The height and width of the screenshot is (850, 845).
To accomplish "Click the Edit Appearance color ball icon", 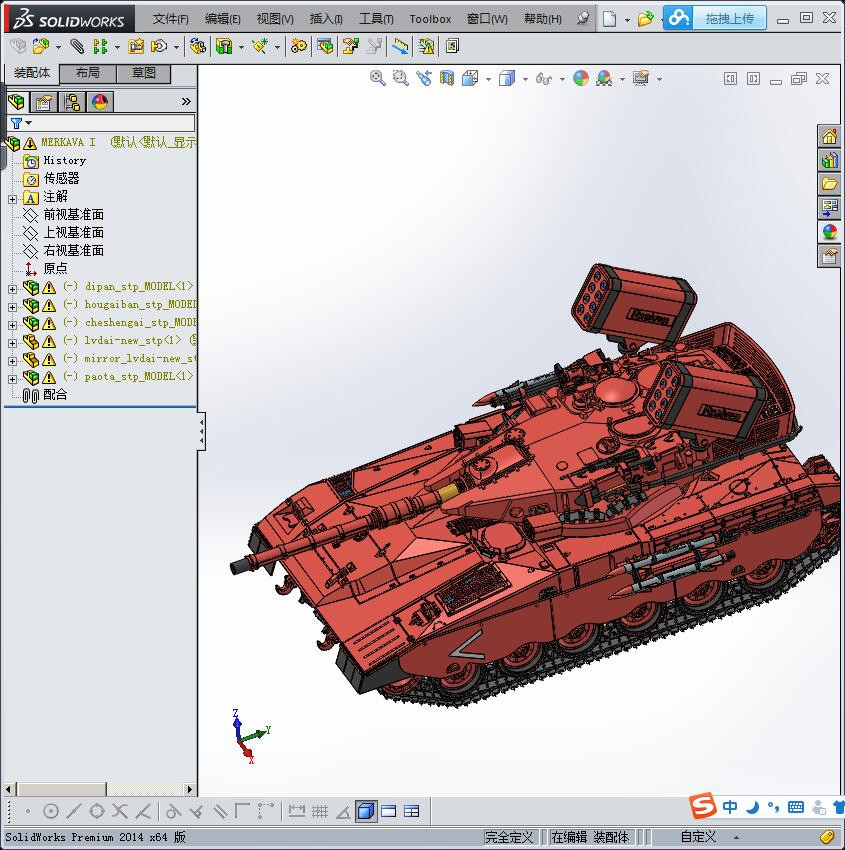I will click(580, 79).
